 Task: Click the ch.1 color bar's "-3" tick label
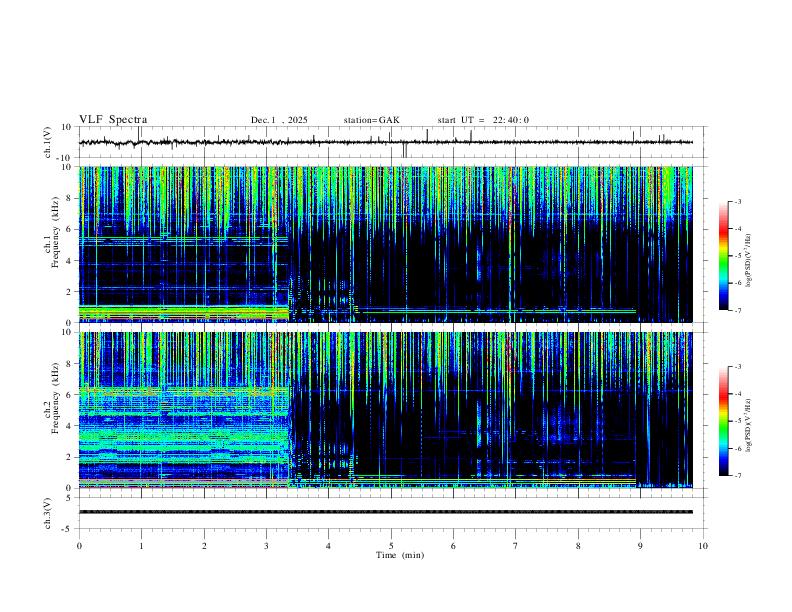pyautogui.click(x=737, y=201)
